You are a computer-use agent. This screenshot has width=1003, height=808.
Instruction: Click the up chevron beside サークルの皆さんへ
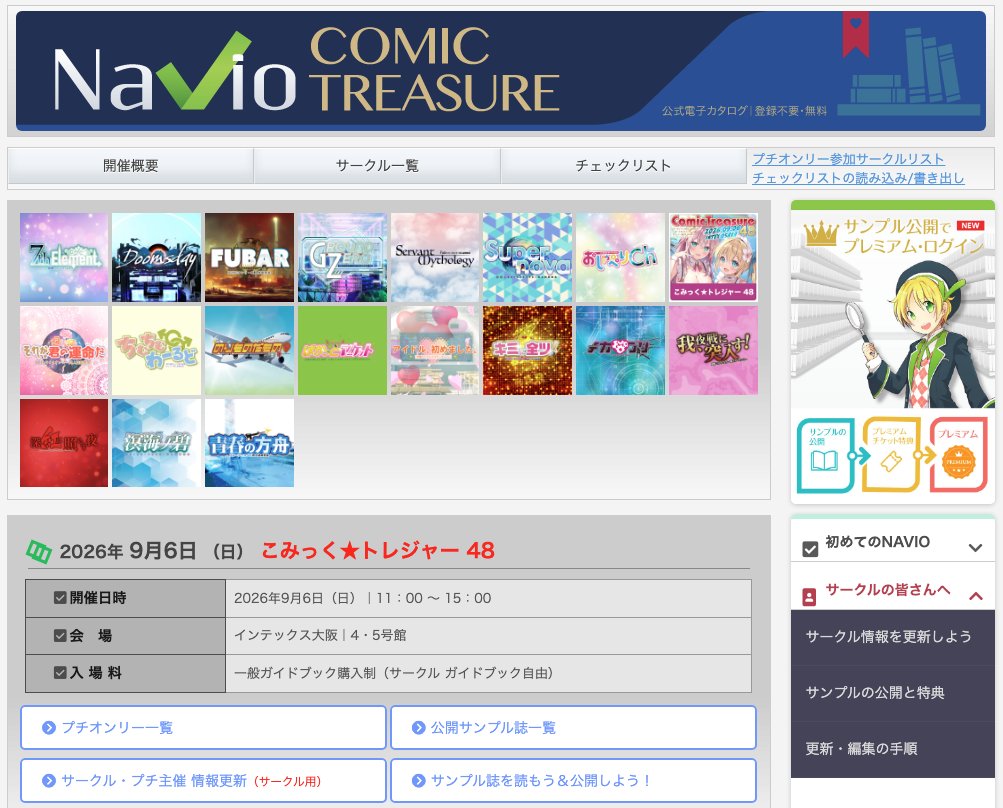coord(976,596)
